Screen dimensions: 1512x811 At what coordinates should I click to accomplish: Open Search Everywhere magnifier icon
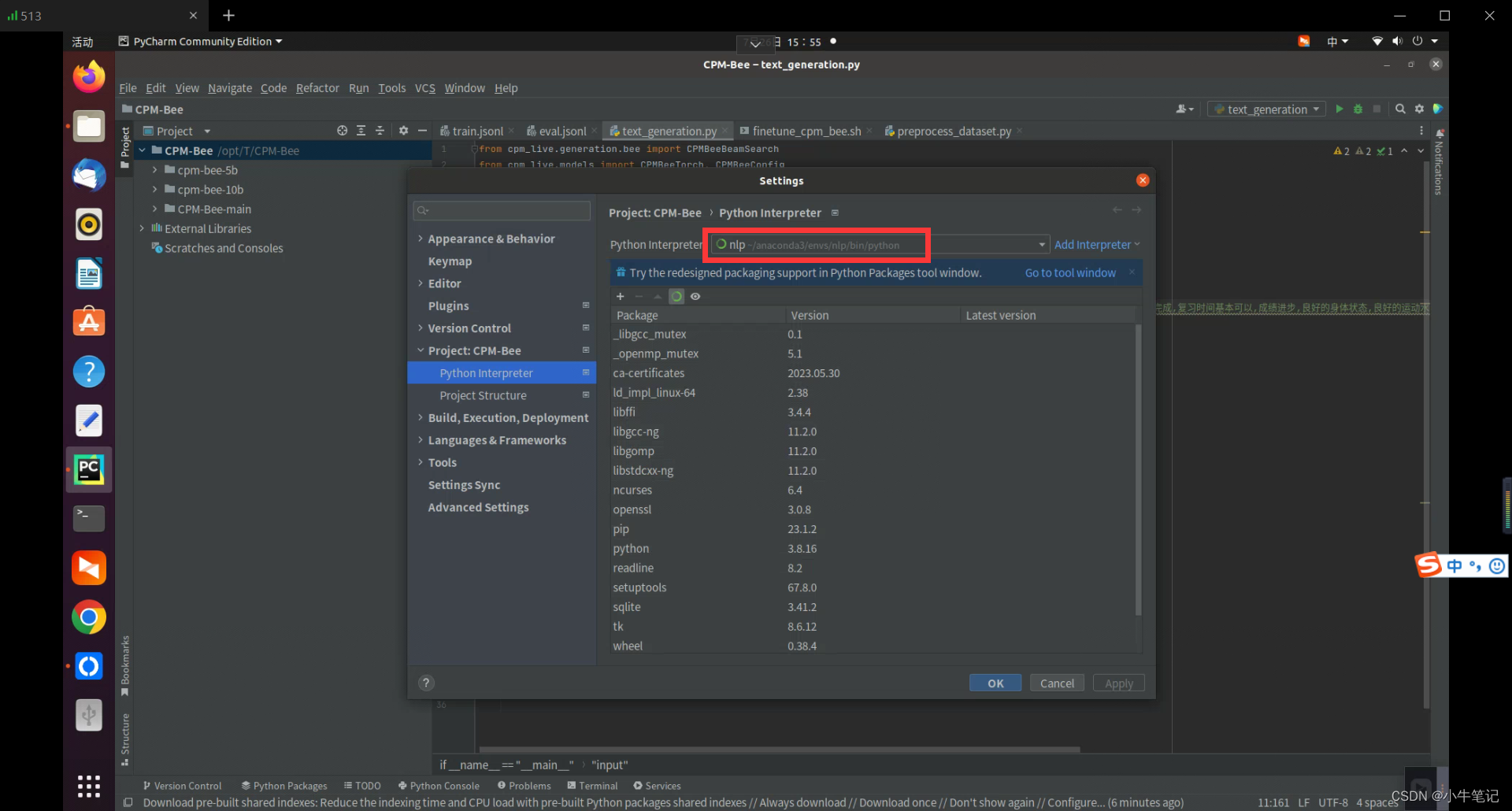click(x=1400, y=109)
